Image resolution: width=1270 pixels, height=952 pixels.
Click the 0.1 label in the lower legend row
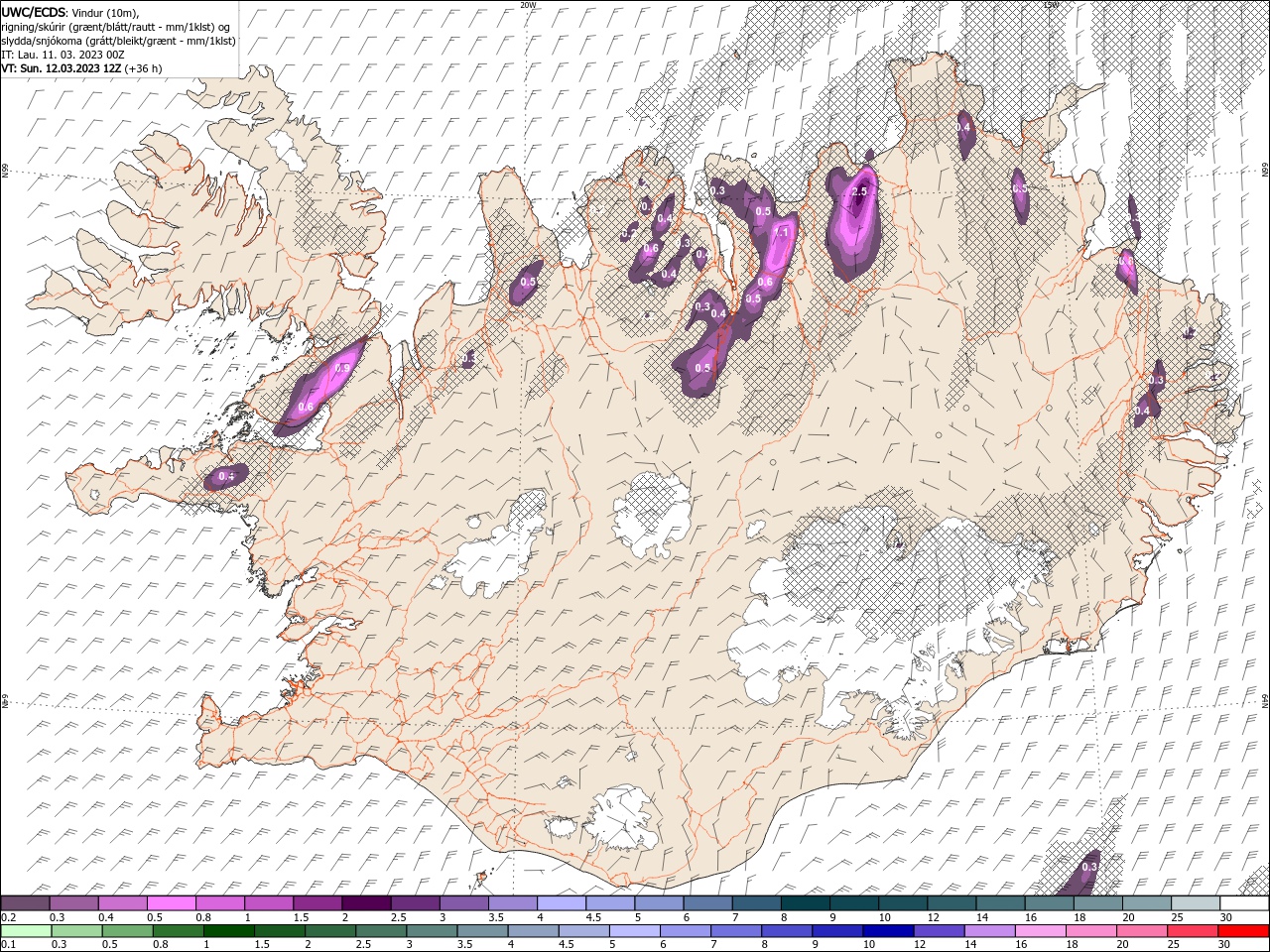pos(9,945)
